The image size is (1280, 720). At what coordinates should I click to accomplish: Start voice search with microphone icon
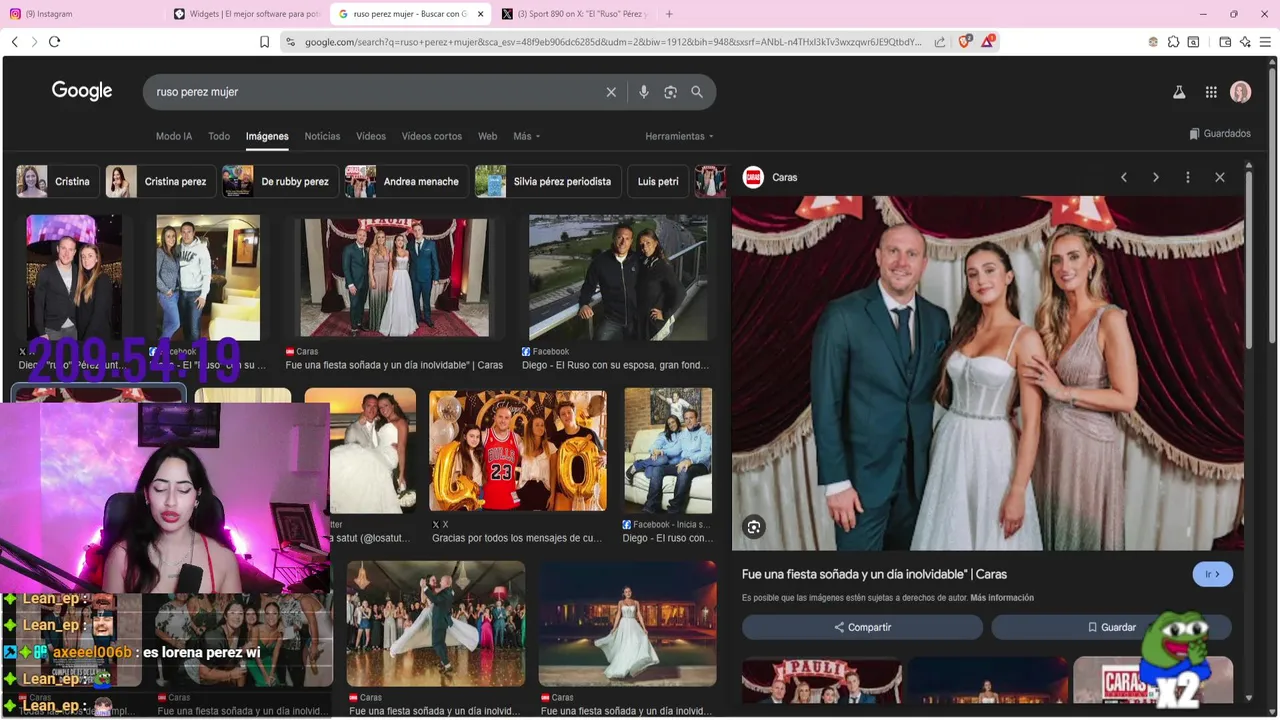point(643,92)
